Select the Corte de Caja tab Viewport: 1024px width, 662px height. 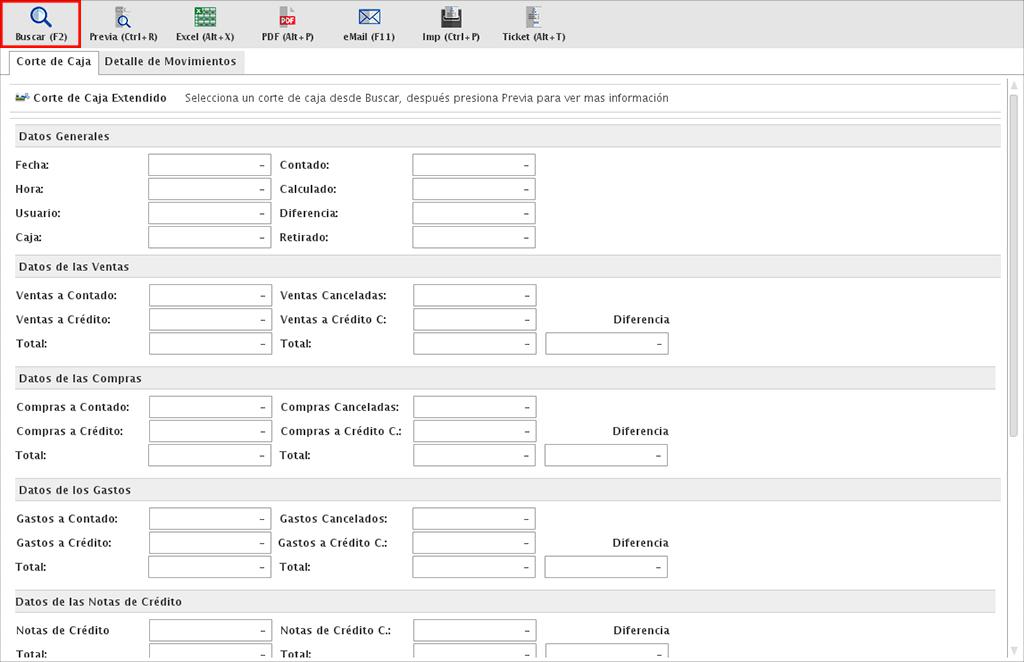click(x=54, y=62)
